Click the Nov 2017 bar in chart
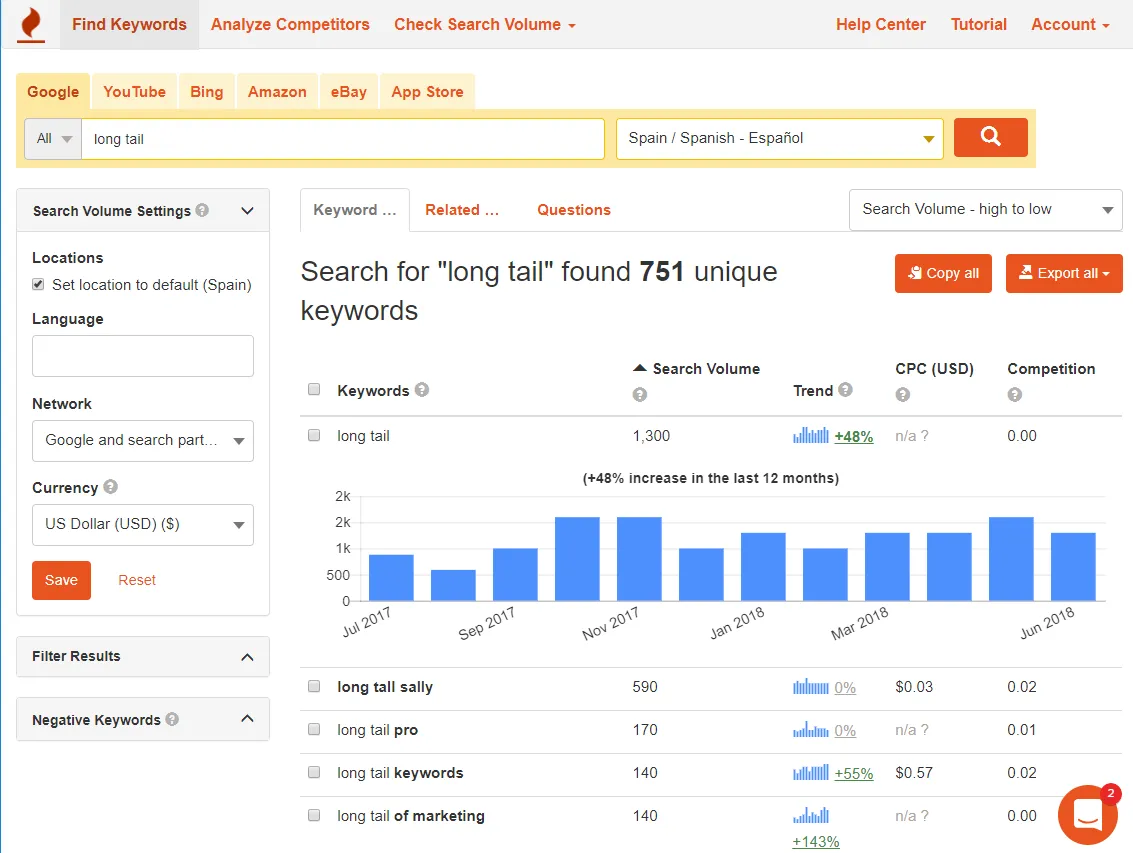The width and height of the screenshot is (1133, 853). [639, 559]
